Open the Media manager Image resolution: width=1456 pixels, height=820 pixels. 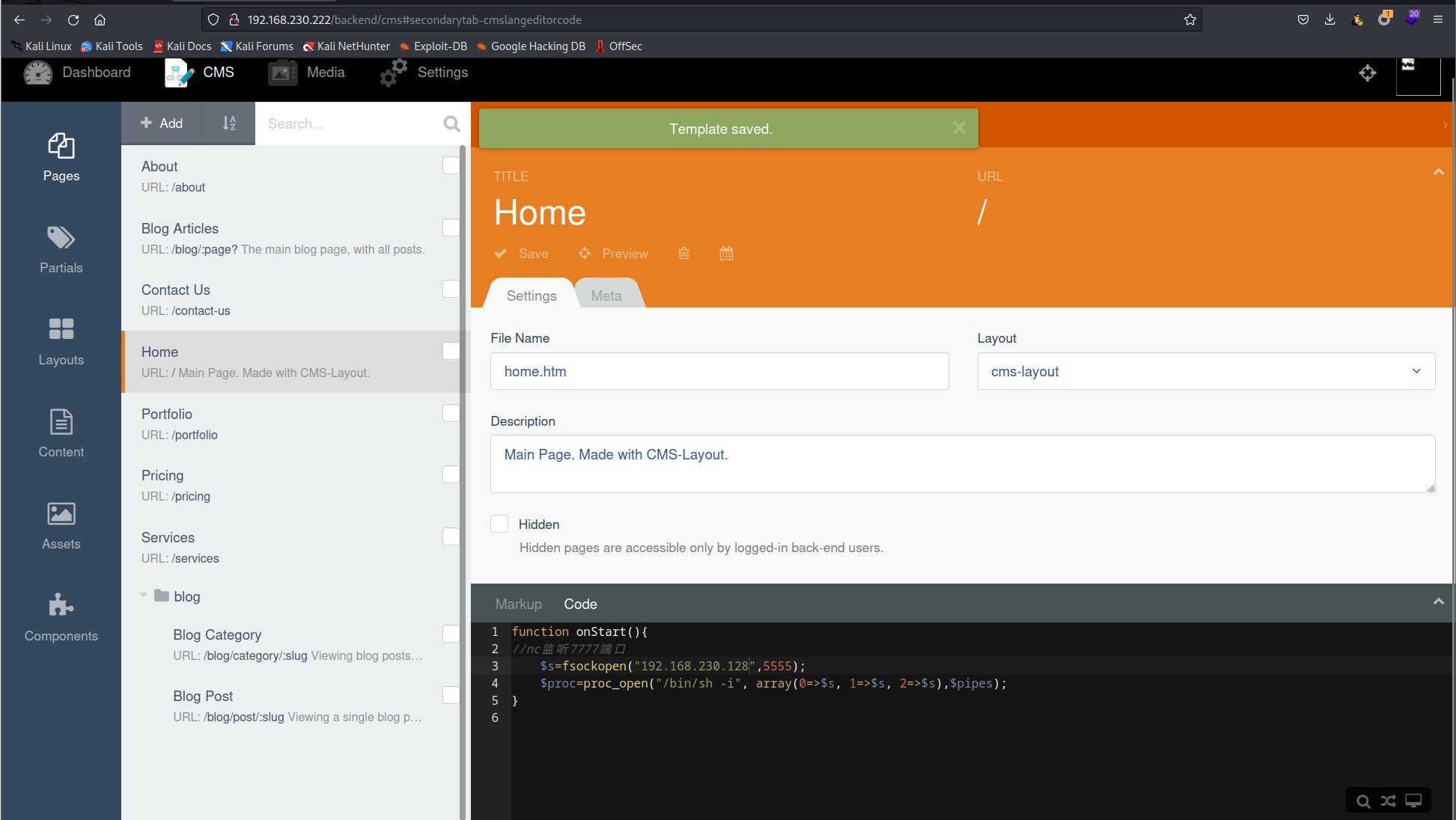pos(306,73)
